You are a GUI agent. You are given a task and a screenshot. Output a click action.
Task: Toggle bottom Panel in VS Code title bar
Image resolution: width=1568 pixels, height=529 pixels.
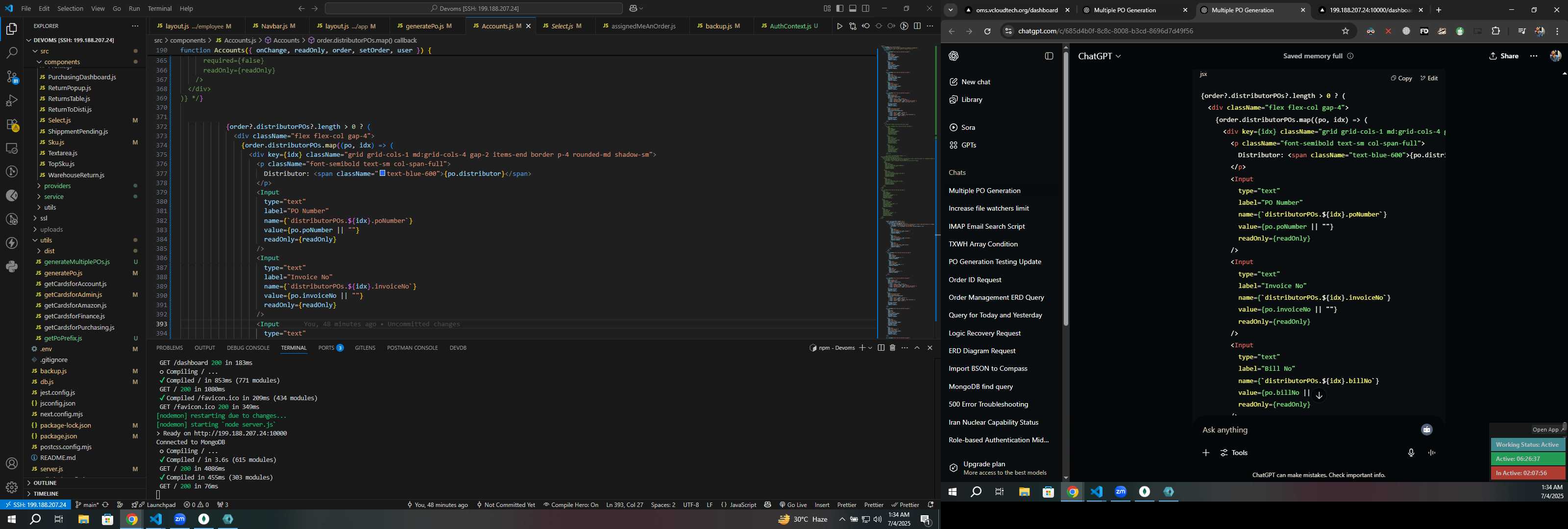pyautogui.click(x=853, y=8)
